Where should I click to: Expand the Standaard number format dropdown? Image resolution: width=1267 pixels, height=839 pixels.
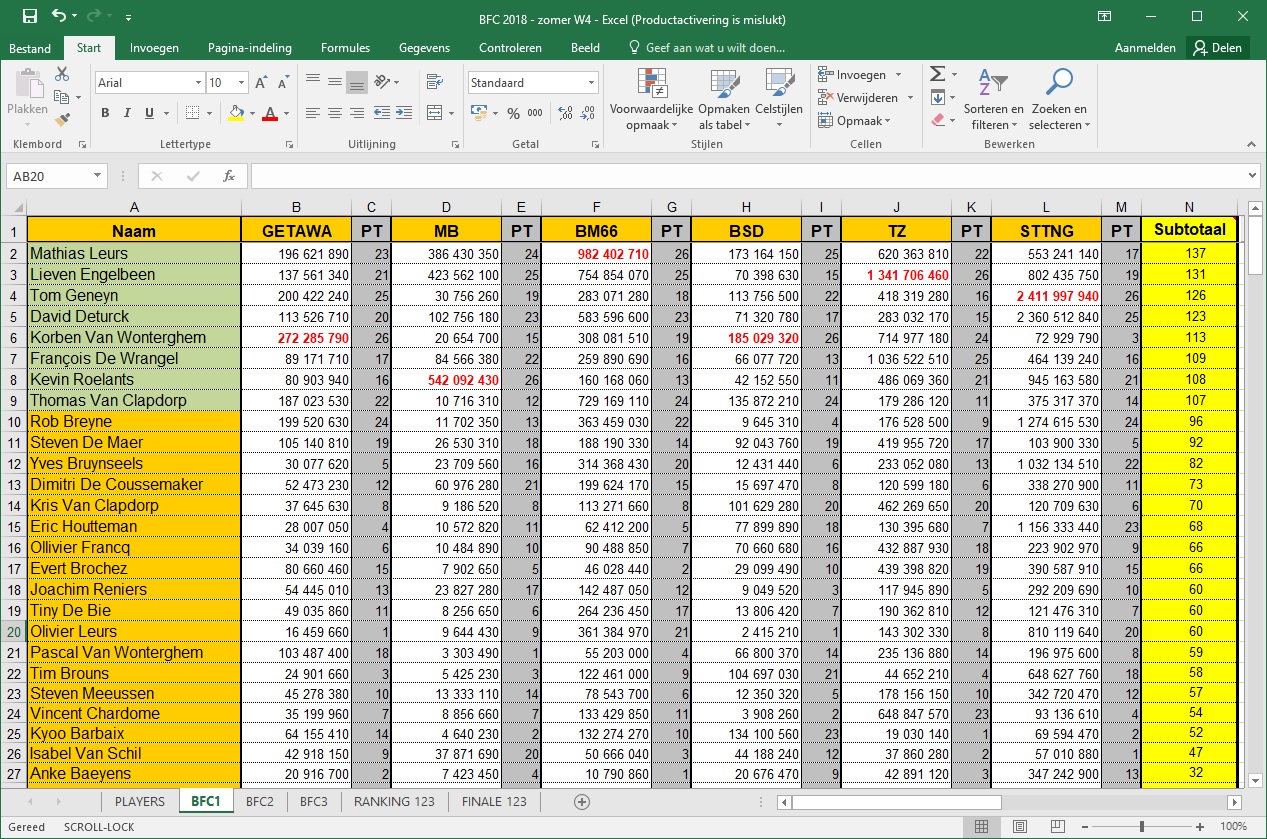pos(592,83)
